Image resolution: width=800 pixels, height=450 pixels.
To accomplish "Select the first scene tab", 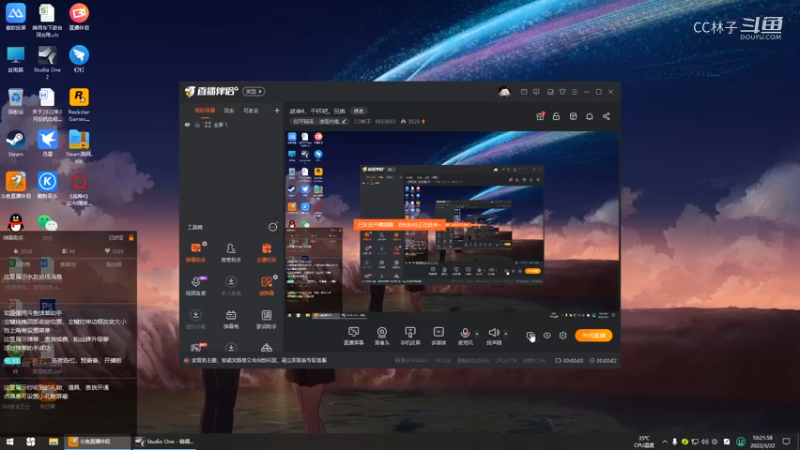I will [x=205, y=111].
